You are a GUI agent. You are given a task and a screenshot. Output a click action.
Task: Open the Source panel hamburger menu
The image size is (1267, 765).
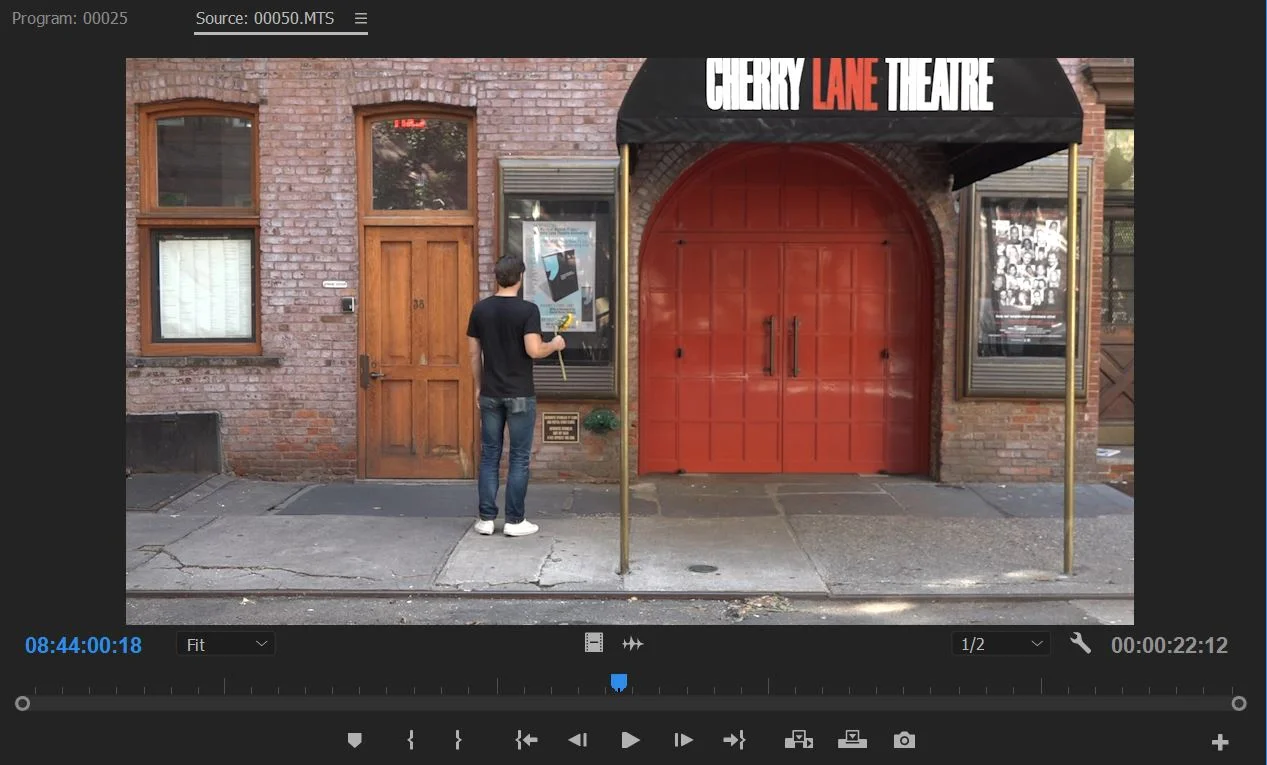pos(361,19)
